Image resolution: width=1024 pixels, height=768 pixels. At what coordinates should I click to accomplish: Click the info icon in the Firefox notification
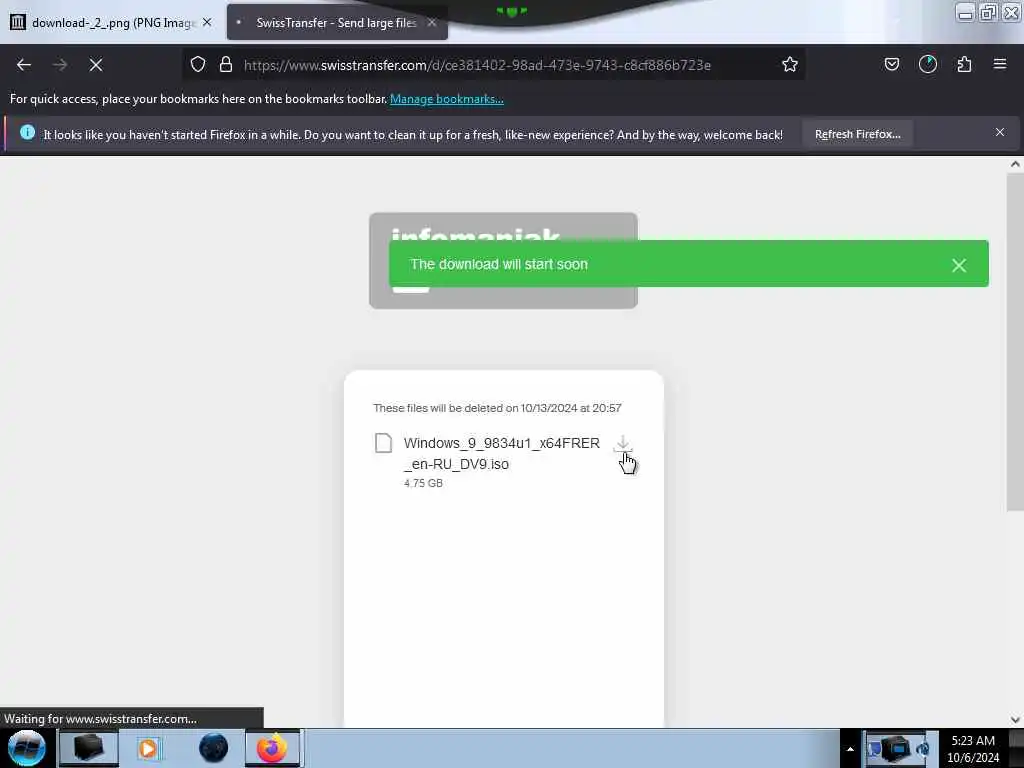tap(27, 133)
